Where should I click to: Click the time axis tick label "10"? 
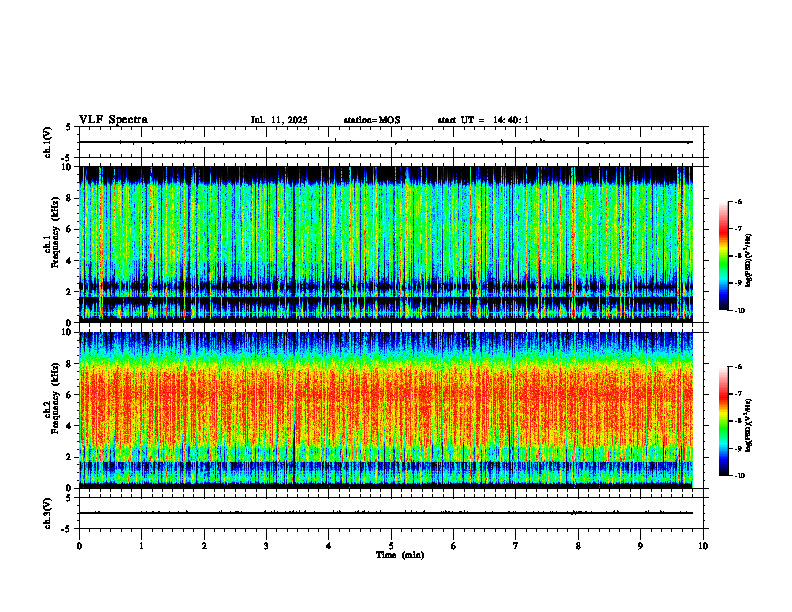[703, 546]
